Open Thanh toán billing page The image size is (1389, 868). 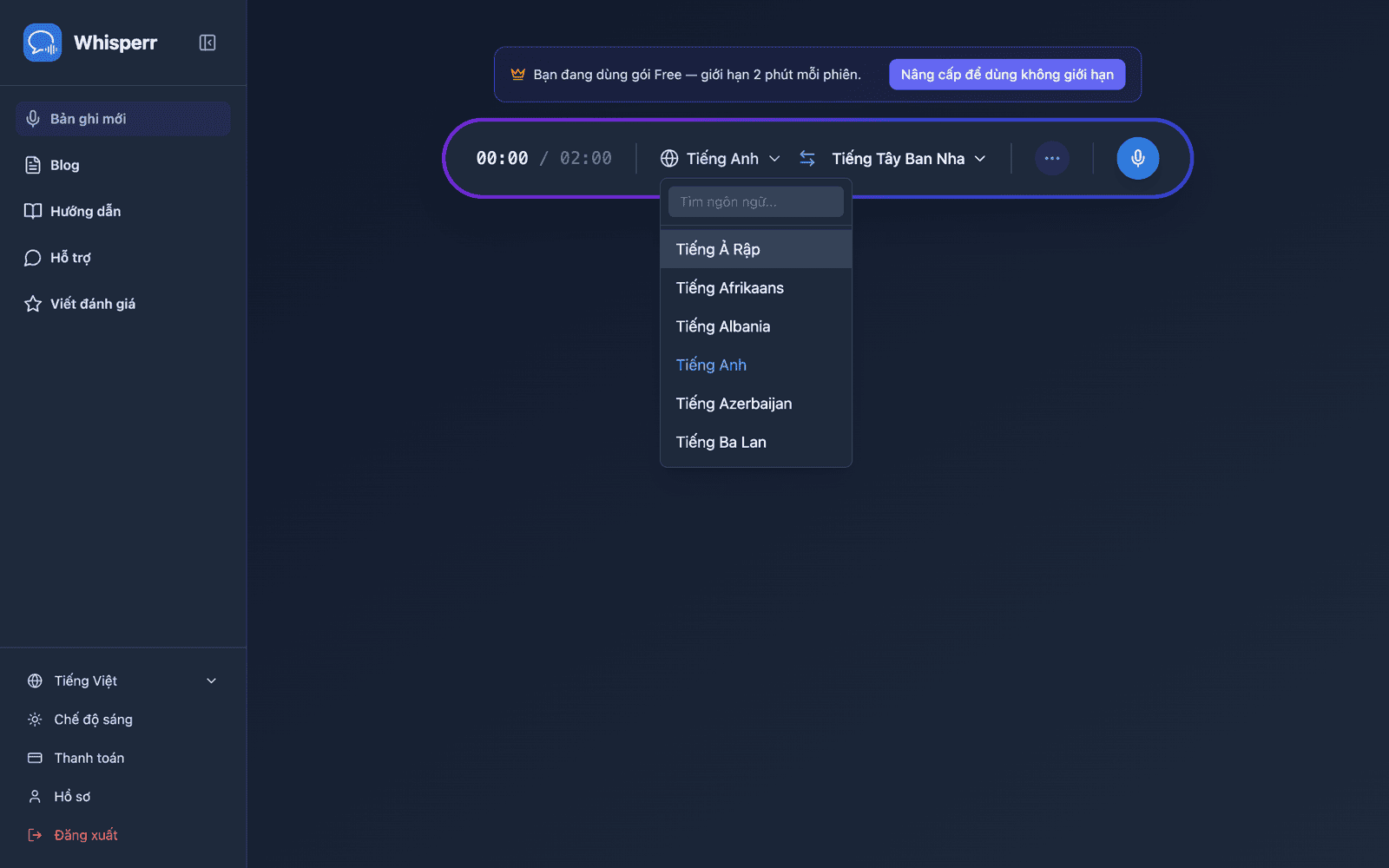(122, 759)
